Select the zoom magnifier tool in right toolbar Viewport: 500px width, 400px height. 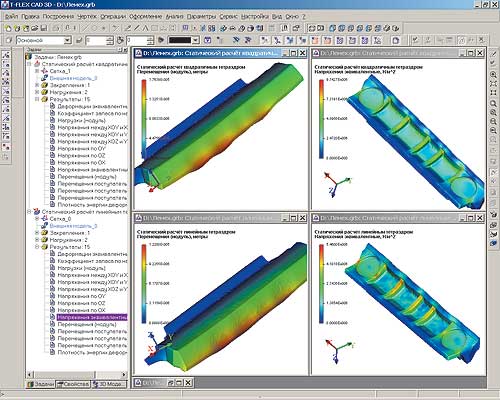[x=493, y=103]
